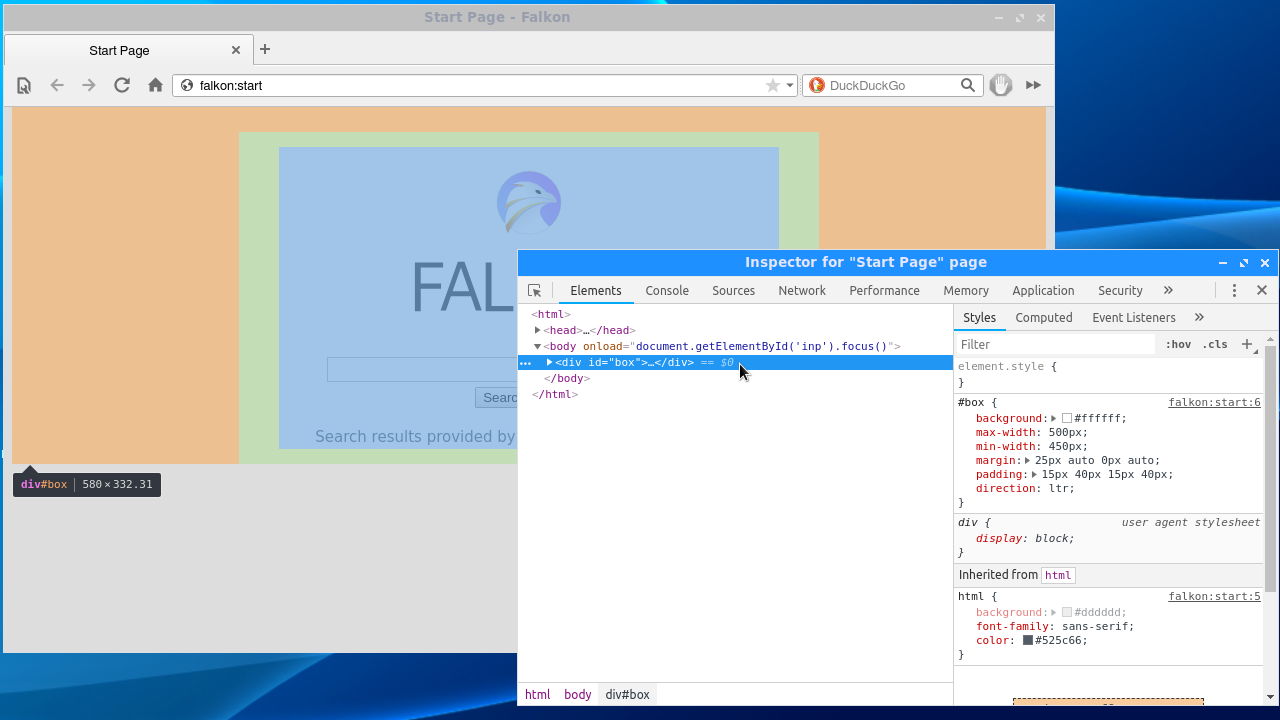Go back with the Back arrow
Image resolution: width=1280 pixels, height=720 pixels.
[x=57, y=86]
